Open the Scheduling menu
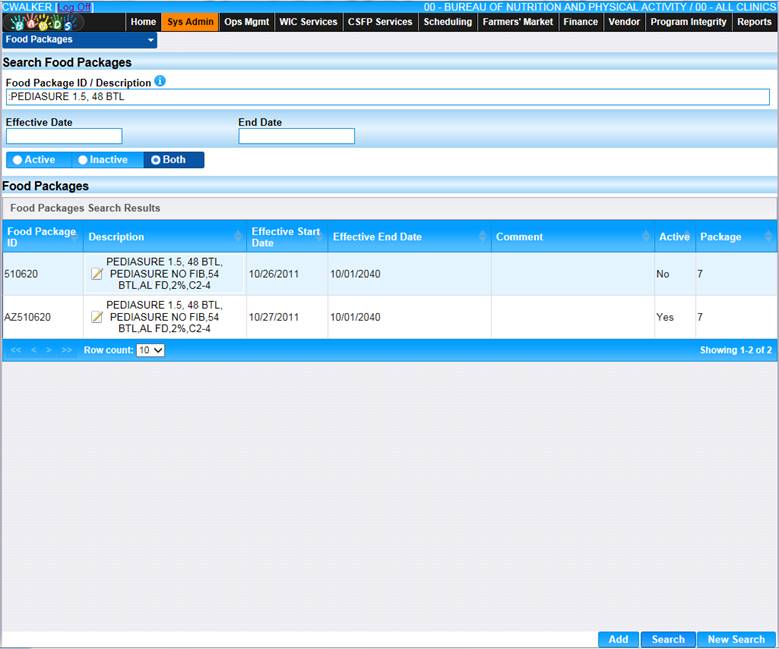The image size is (779, 649). pos(448,22)
